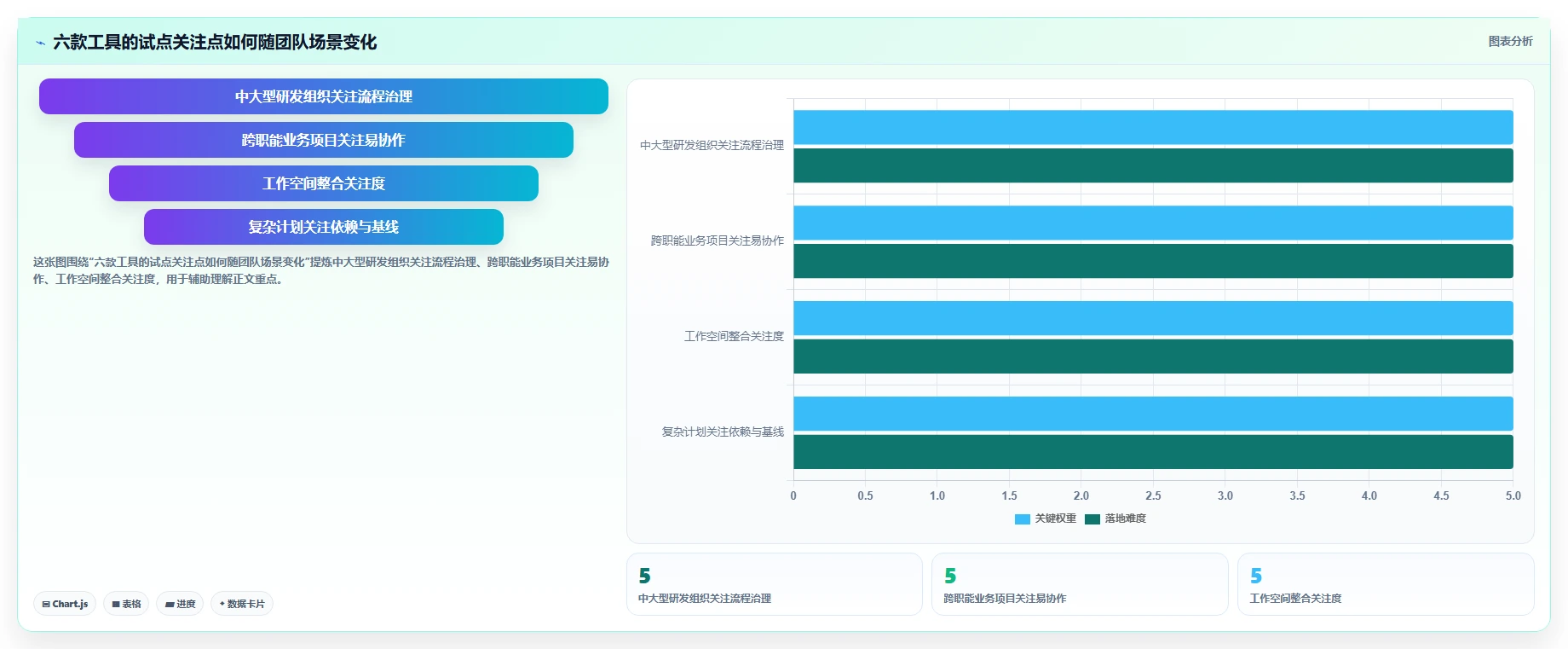This screenshot has width=1568, height=649.
Task: Click the green bar for 工作空间整合关注度
Action: click(1153, 356)
